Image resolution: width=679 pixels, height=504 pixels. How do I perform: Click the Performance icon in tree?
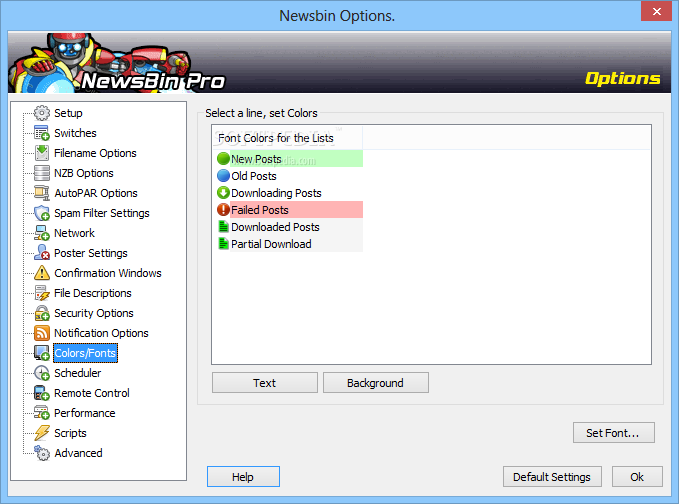click(x=42, y=413)
